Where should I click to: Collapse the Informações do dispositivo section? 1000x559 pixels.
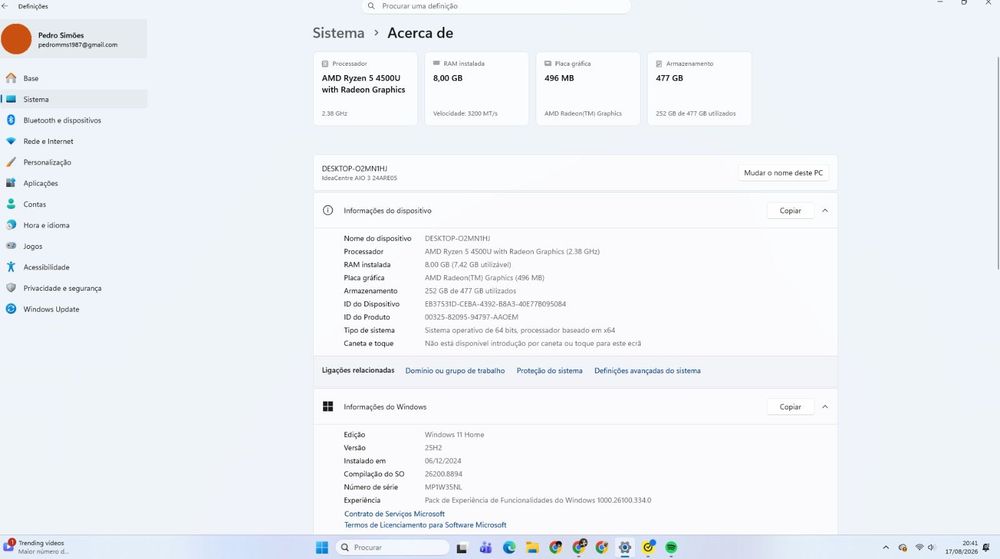[825, 211]
